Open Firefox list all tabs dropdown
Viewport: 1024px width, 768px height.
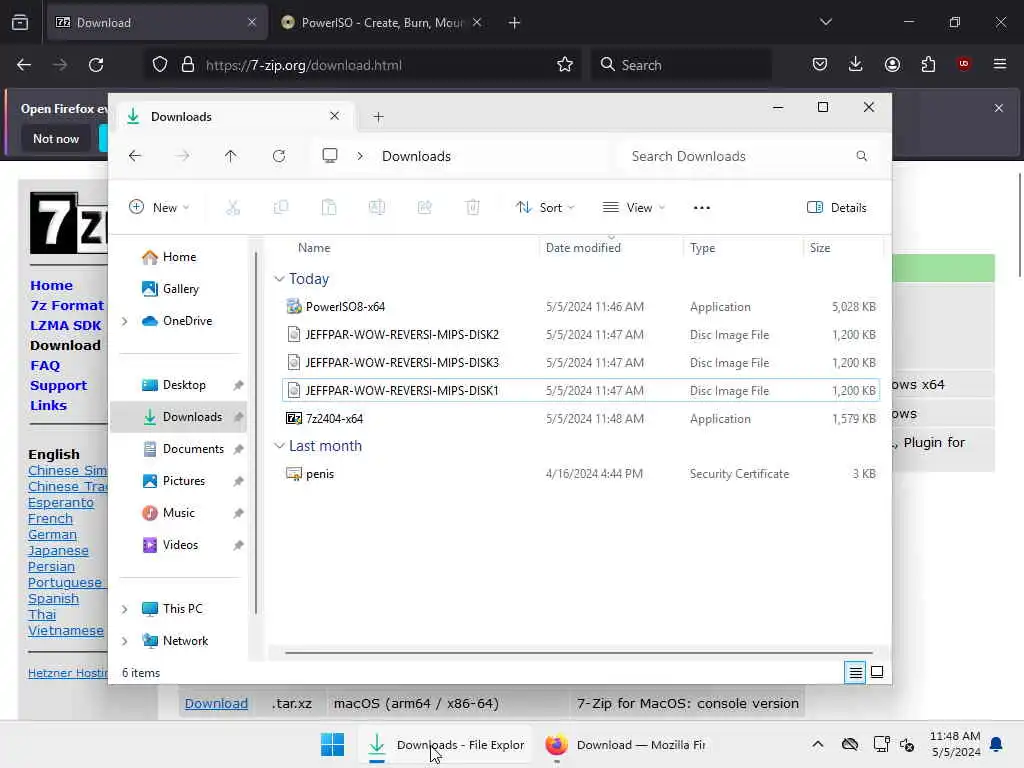tap(825, 22)
